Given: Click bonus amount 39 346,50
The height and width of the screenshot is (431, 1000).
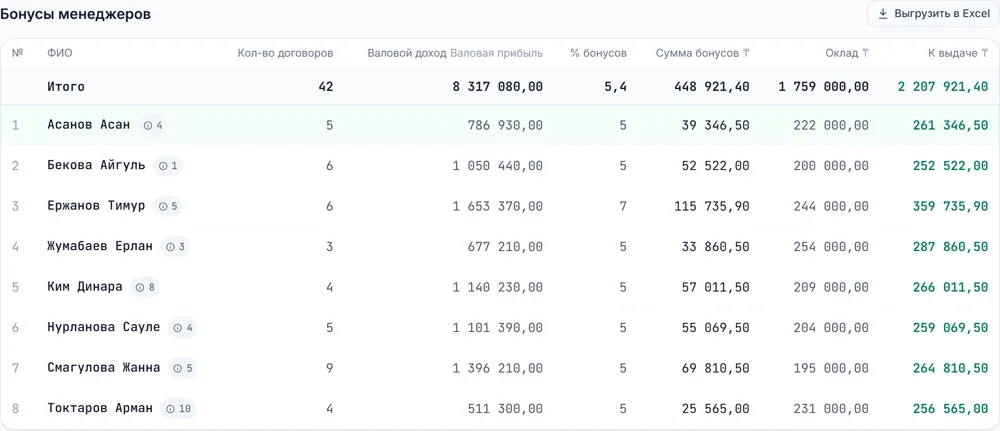Looking at the screenshot, I should coord(716,126).
